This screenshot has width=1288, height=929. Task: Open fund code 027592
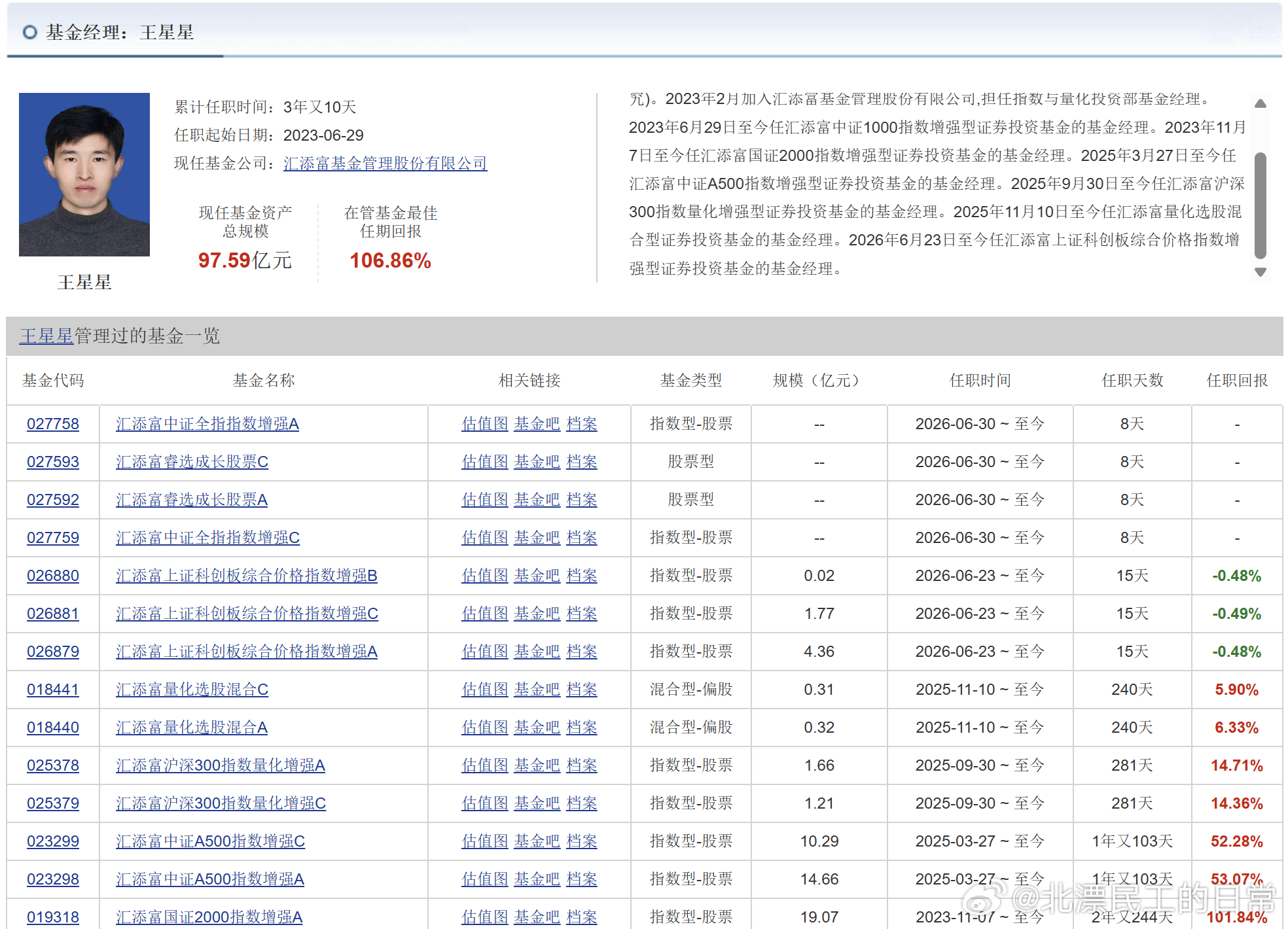click(53, 500)
